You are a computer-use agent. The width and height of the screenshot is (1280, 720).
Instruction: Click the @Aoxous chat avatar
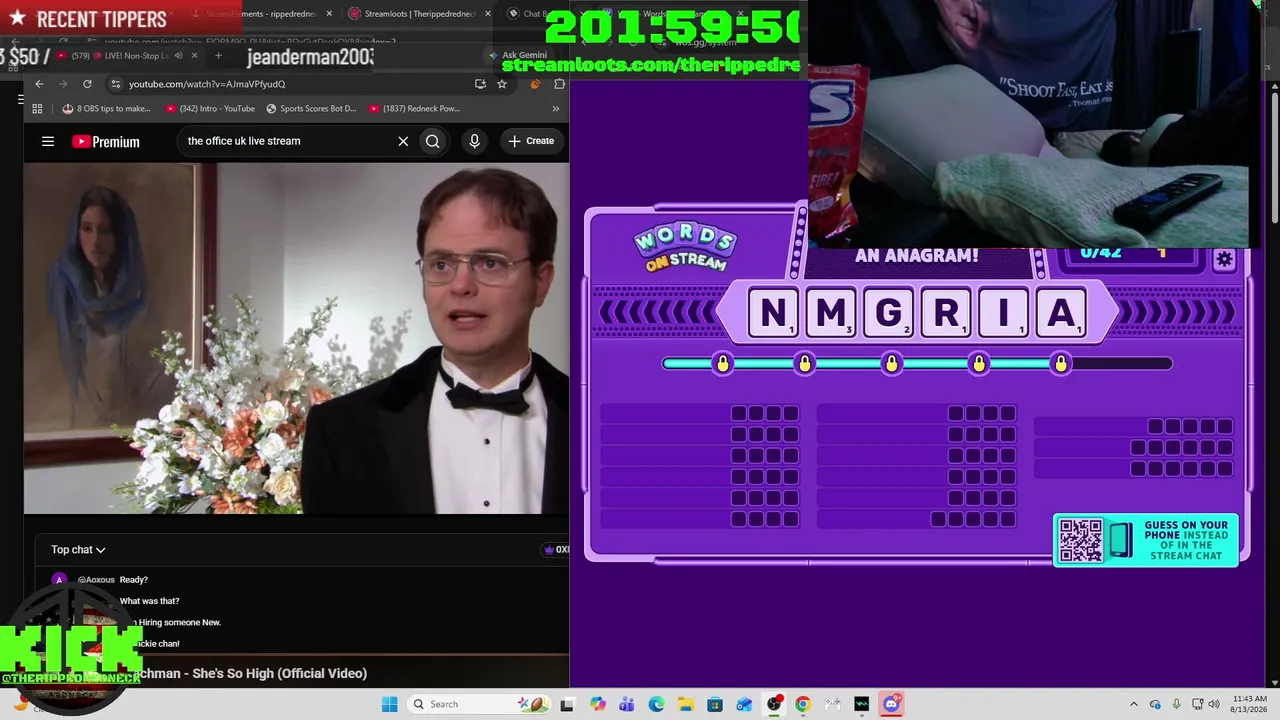(59, 580)
